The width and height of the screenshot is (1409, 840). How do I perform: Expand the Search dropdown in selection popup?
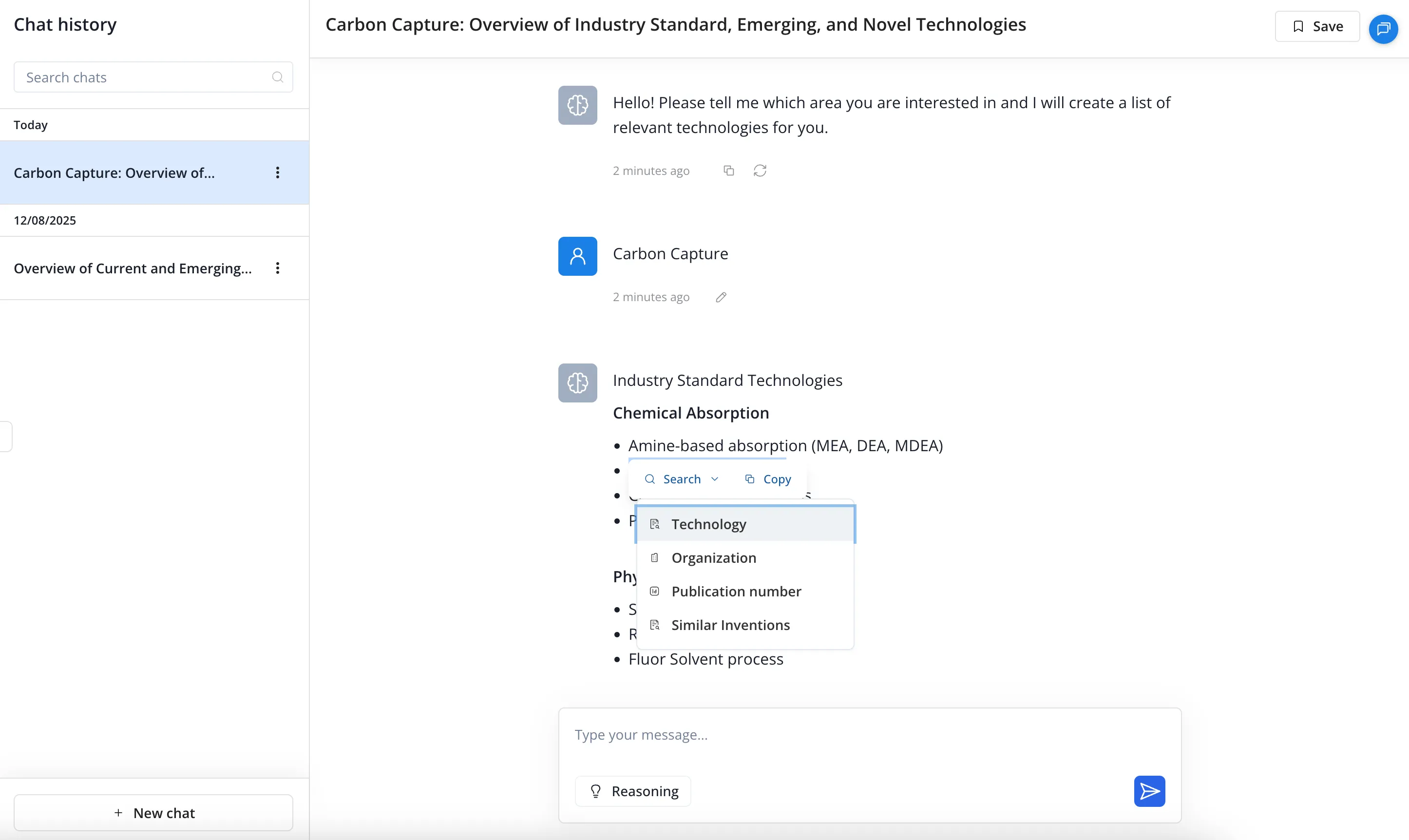click(681, 479)
